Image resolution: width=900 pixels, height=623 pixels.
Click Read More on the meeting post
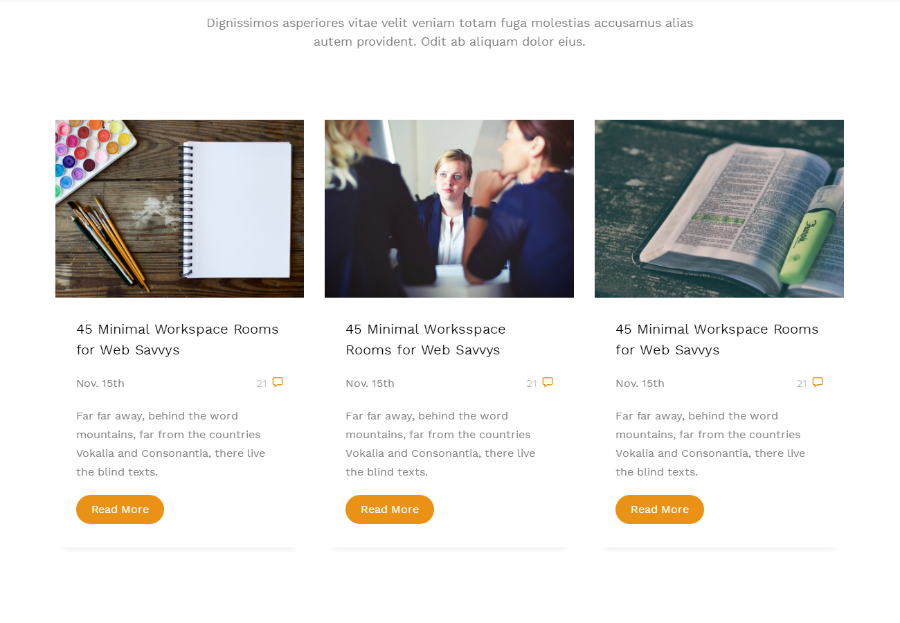tap(390, 509)
